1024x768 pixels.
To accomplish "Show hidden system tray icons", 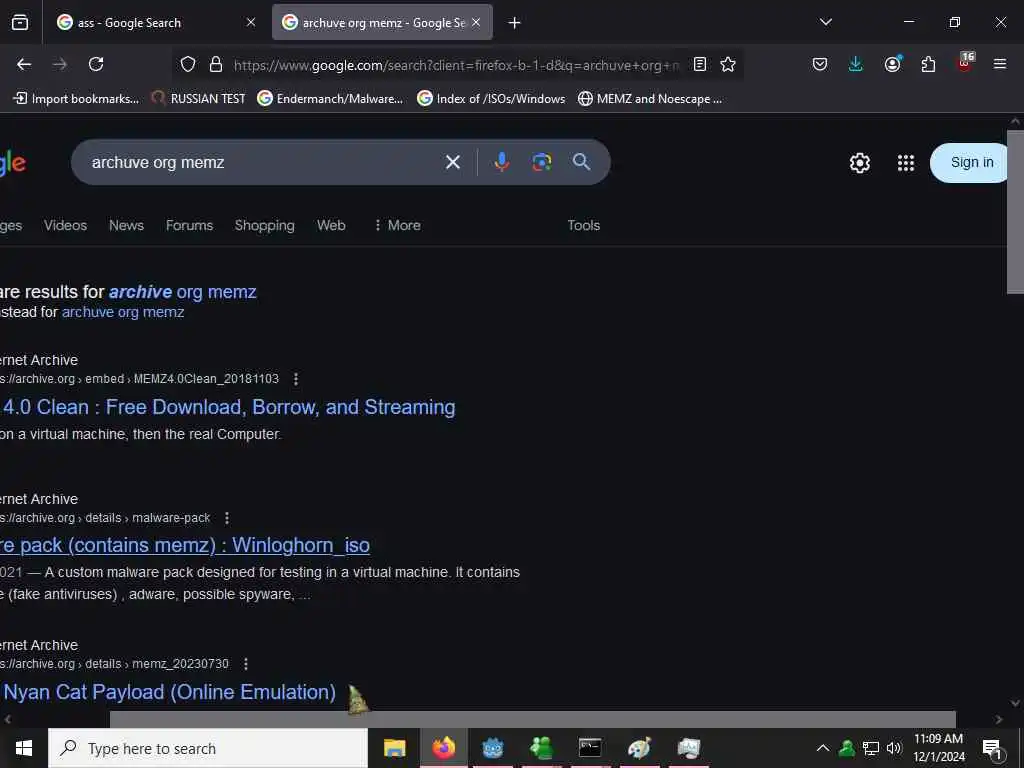I will coord(823,748).
